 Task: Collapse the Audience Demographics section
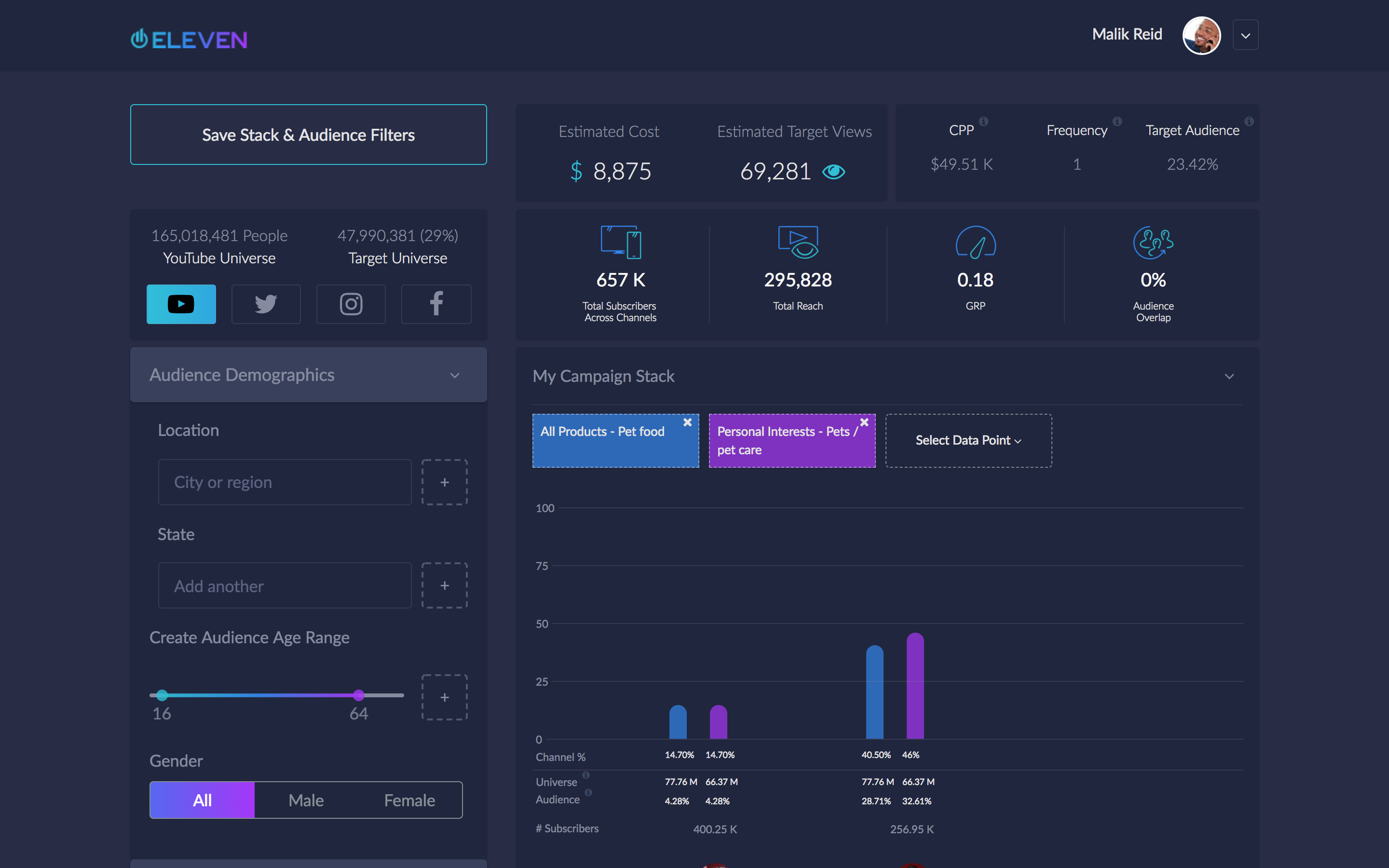(455, 376)
